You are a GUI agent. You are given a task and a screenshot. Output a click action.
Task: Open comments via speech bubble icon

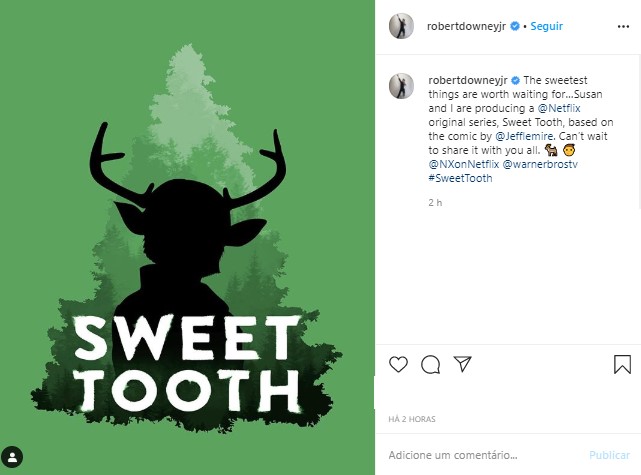[430, 364]
